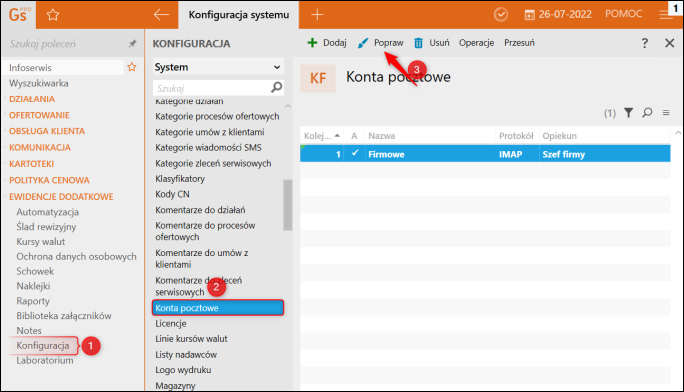This screenshot has height=392, width=684.
Task: Select Infoserwis in sidebar
Action: point(63,68)
